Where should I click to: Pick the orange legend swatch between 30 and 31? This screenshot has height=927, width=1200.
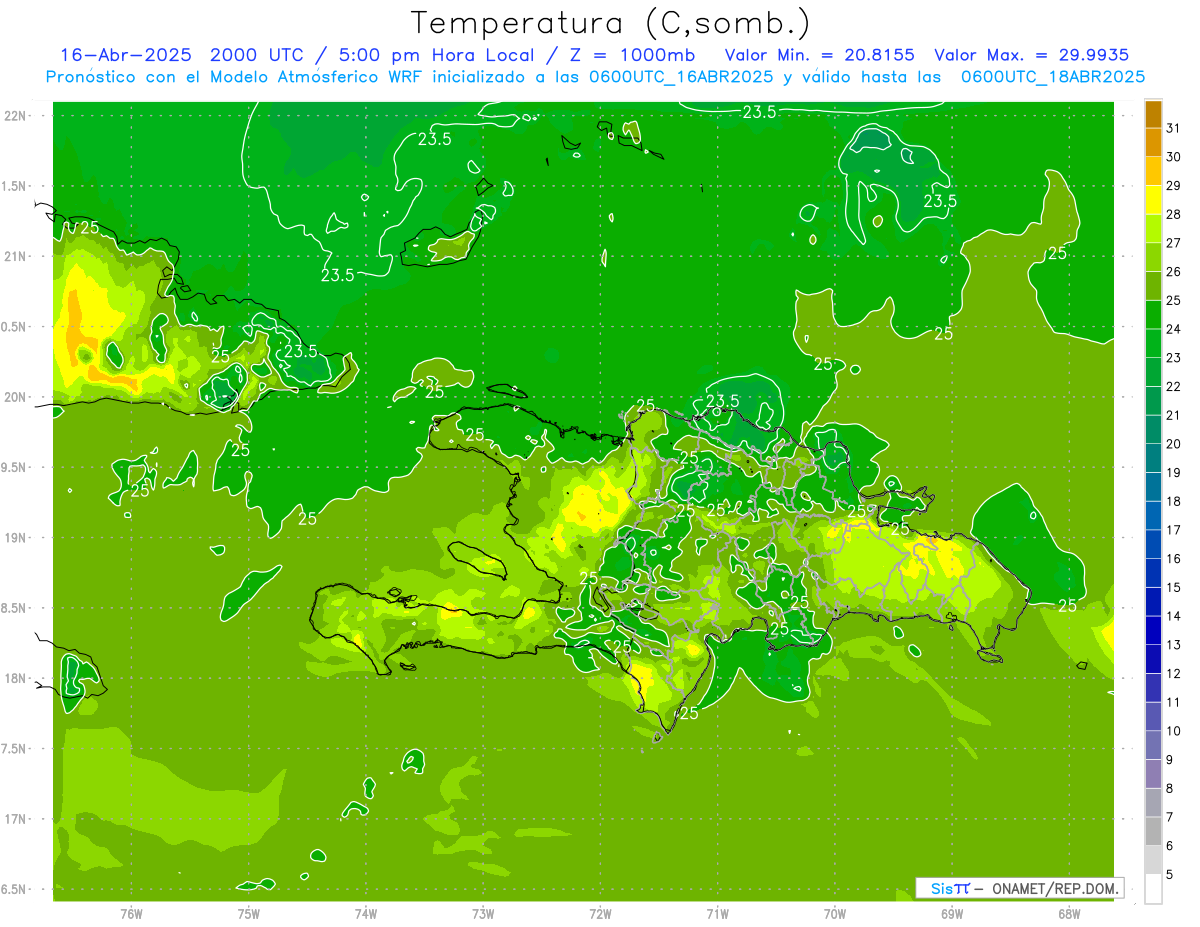point(1153,142)
